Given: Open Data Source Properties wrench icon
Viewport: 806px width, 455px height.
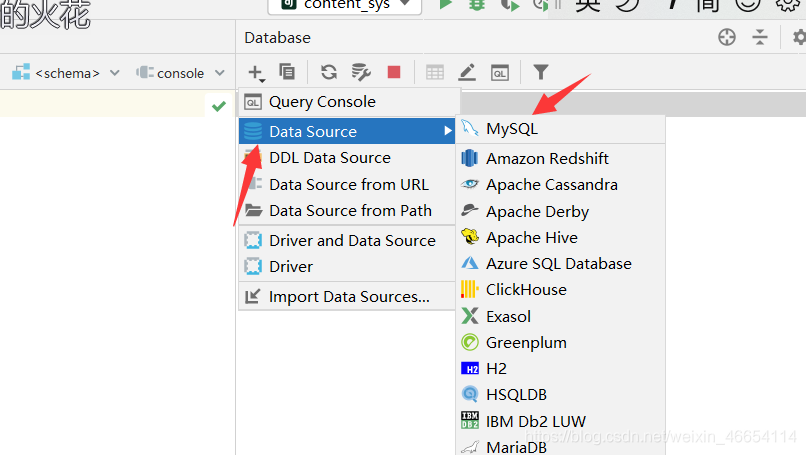Looking at the screenshot, I should (361, 72).
